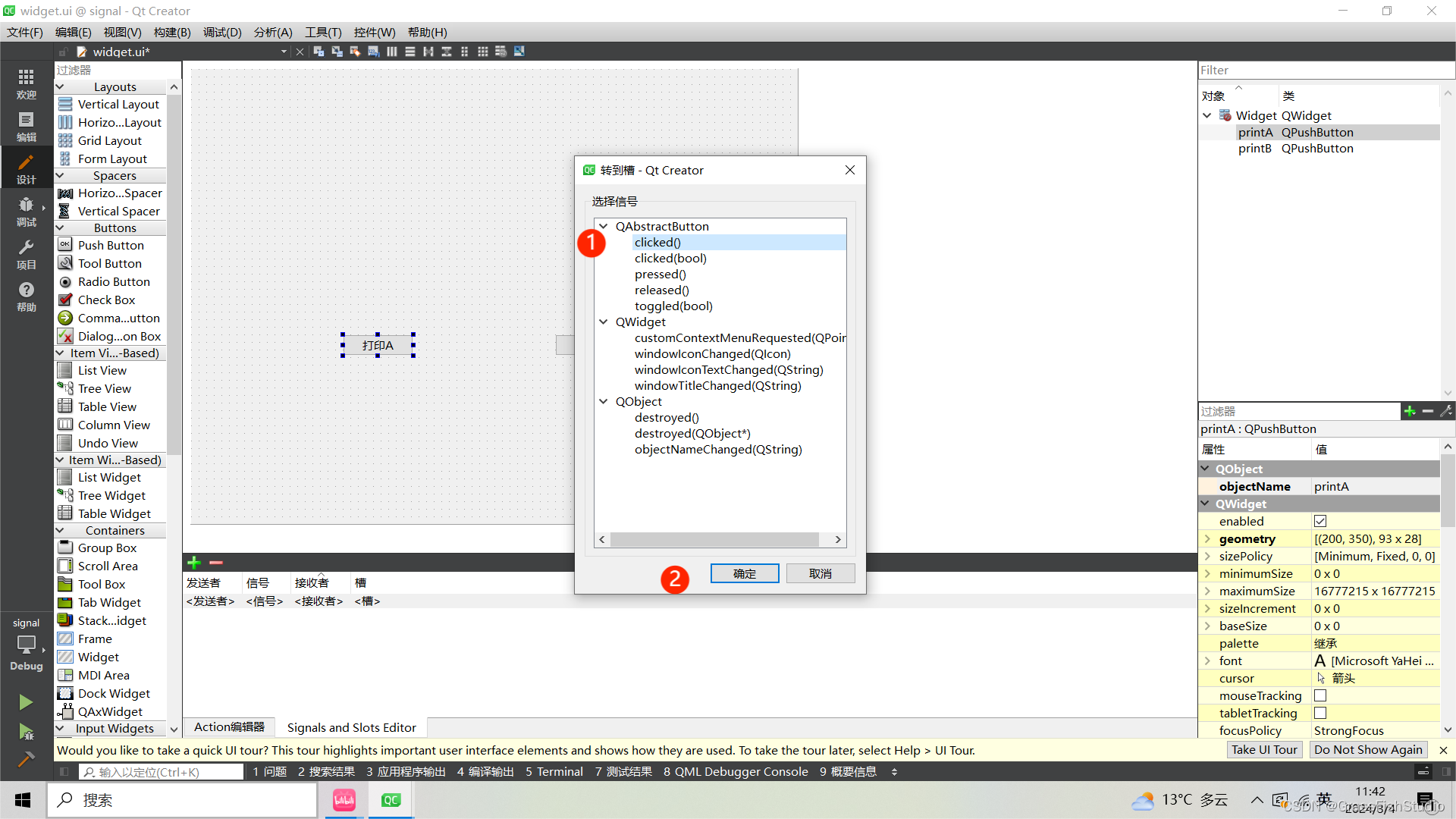Open the Windows Start menu

pos(23,800)
